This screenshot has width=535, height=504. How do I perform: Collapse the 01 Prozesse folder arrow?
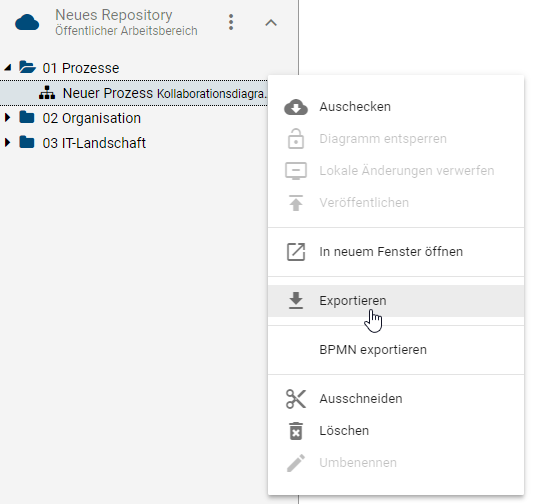pyautogui.click(x=8, y=68)
